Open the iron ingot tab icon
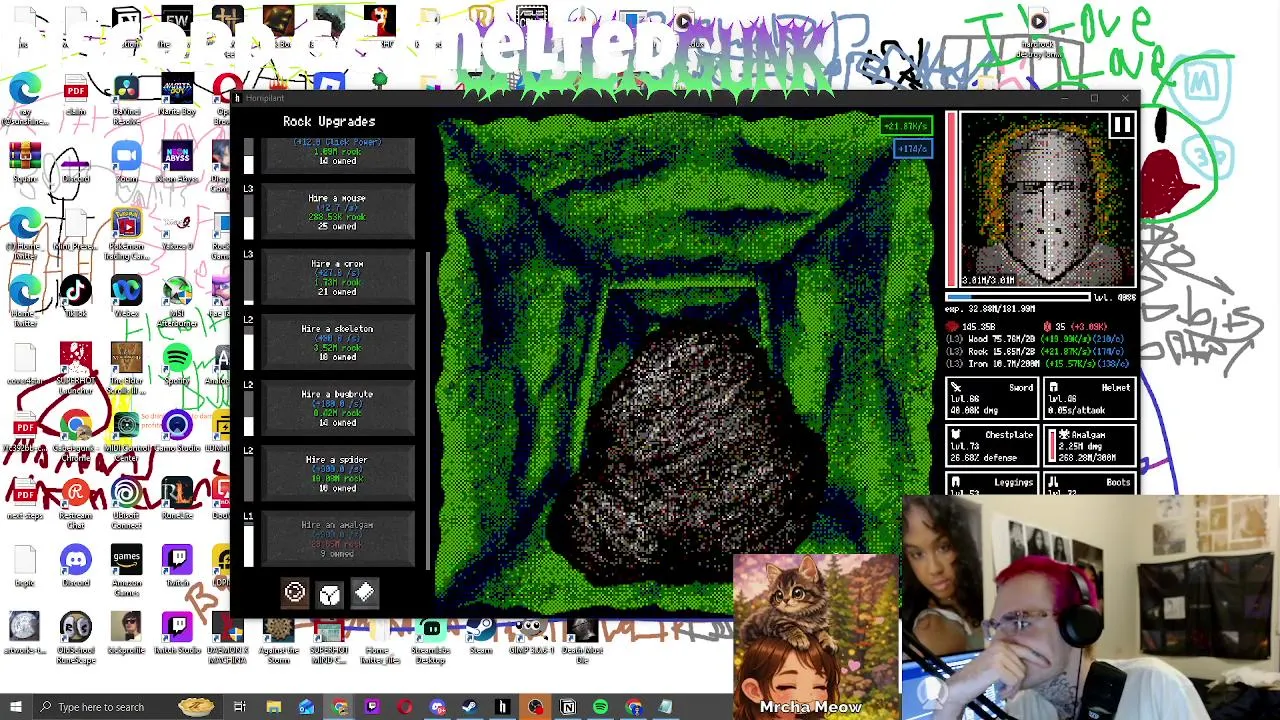Viewport: 1280px width, 720px height. [364, 593]
